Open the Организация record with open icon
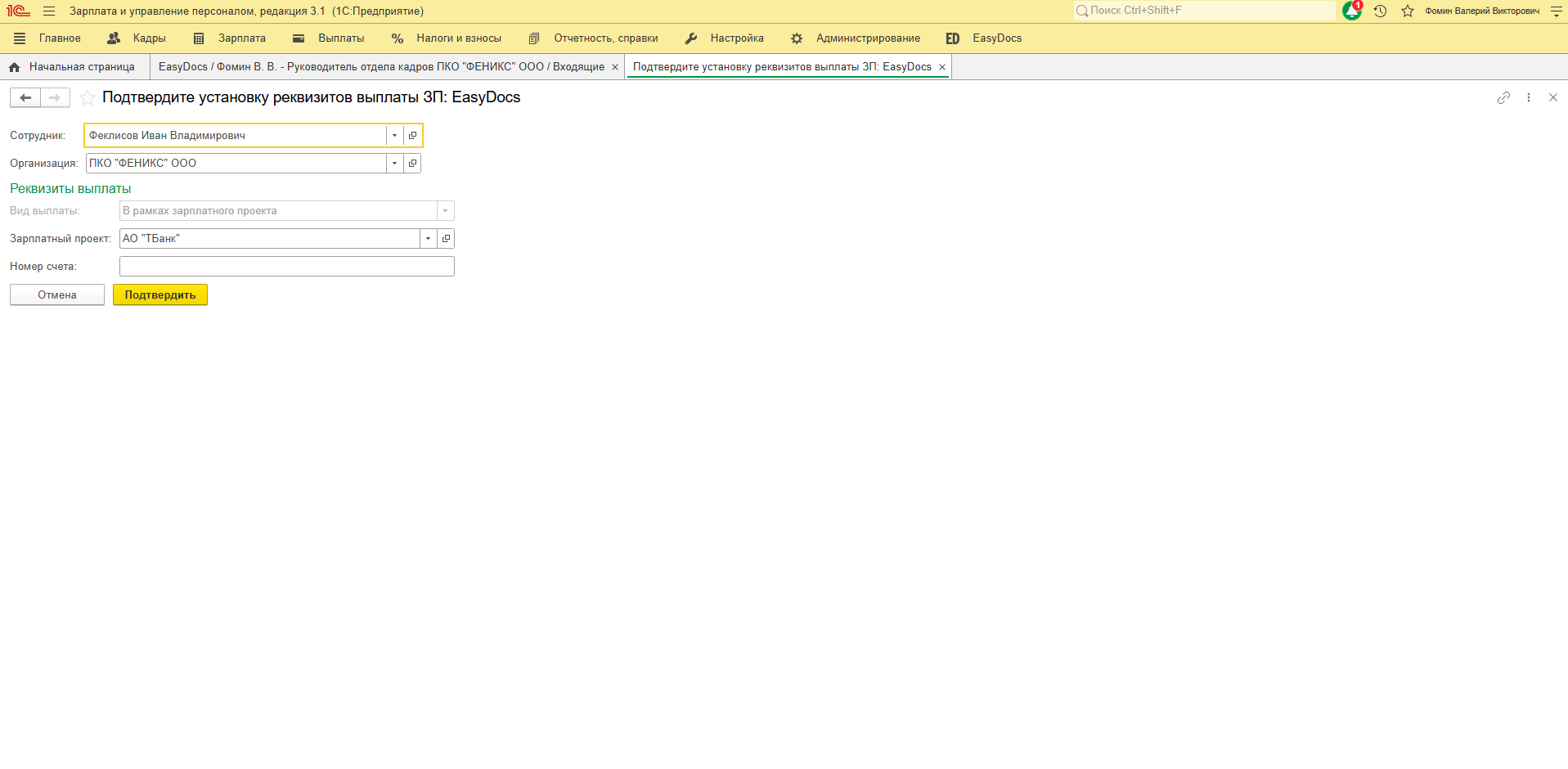 coord(413,164)
